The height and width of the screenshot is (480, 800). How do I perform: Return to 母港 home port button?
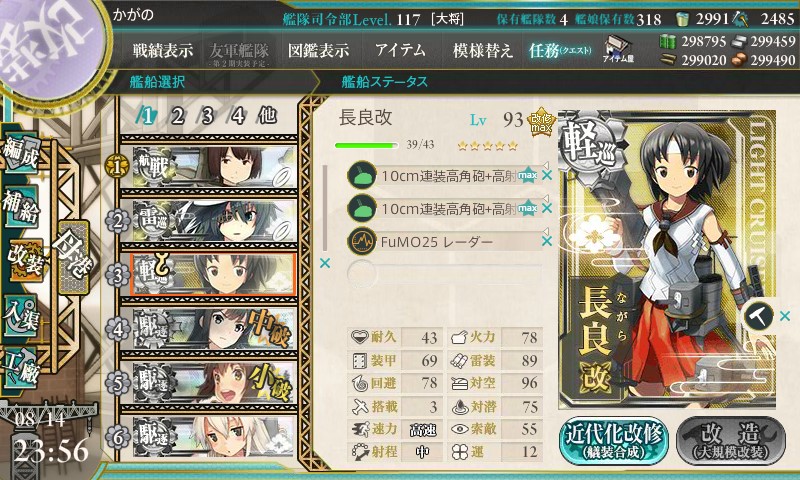[x=73, y=257]
